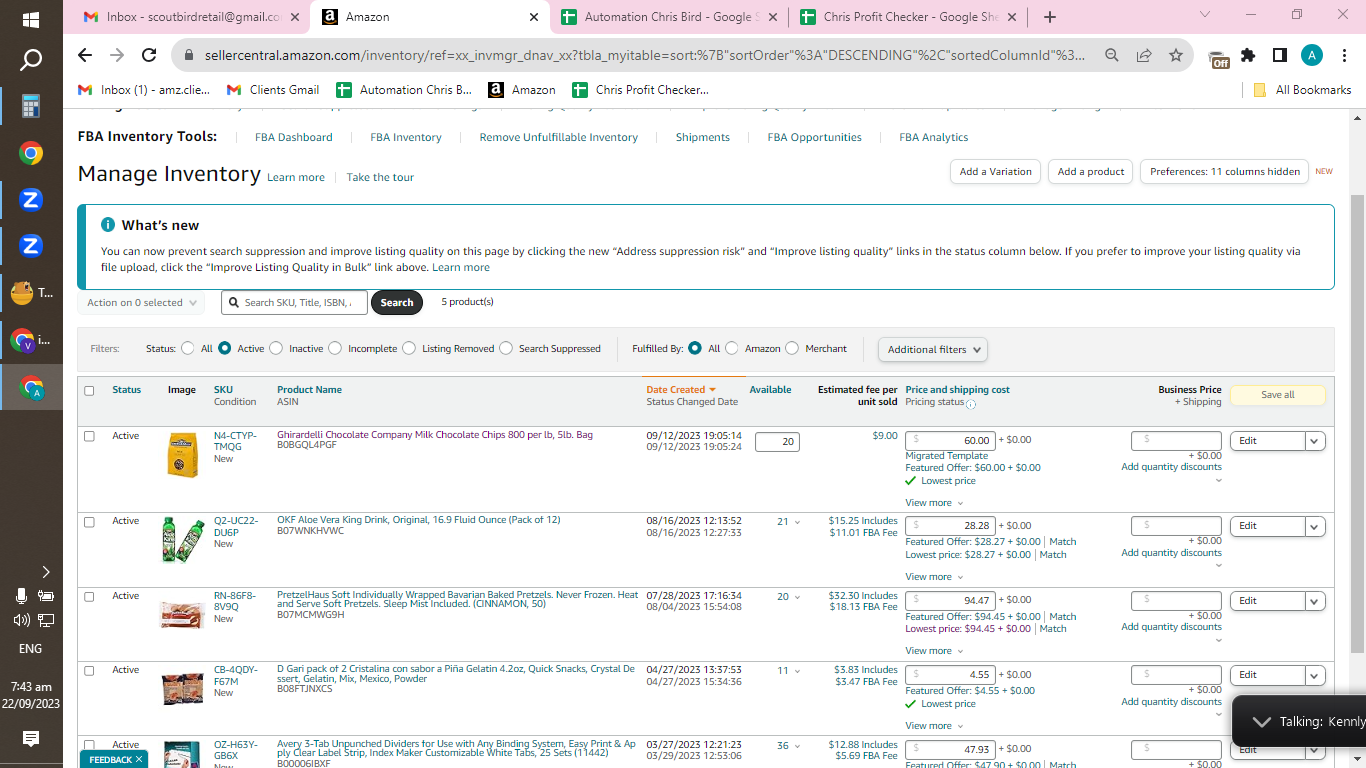Screen dimensions: 1366x768
Task: Open the Amazon bookmark
Action: click(x=522, y=90)
